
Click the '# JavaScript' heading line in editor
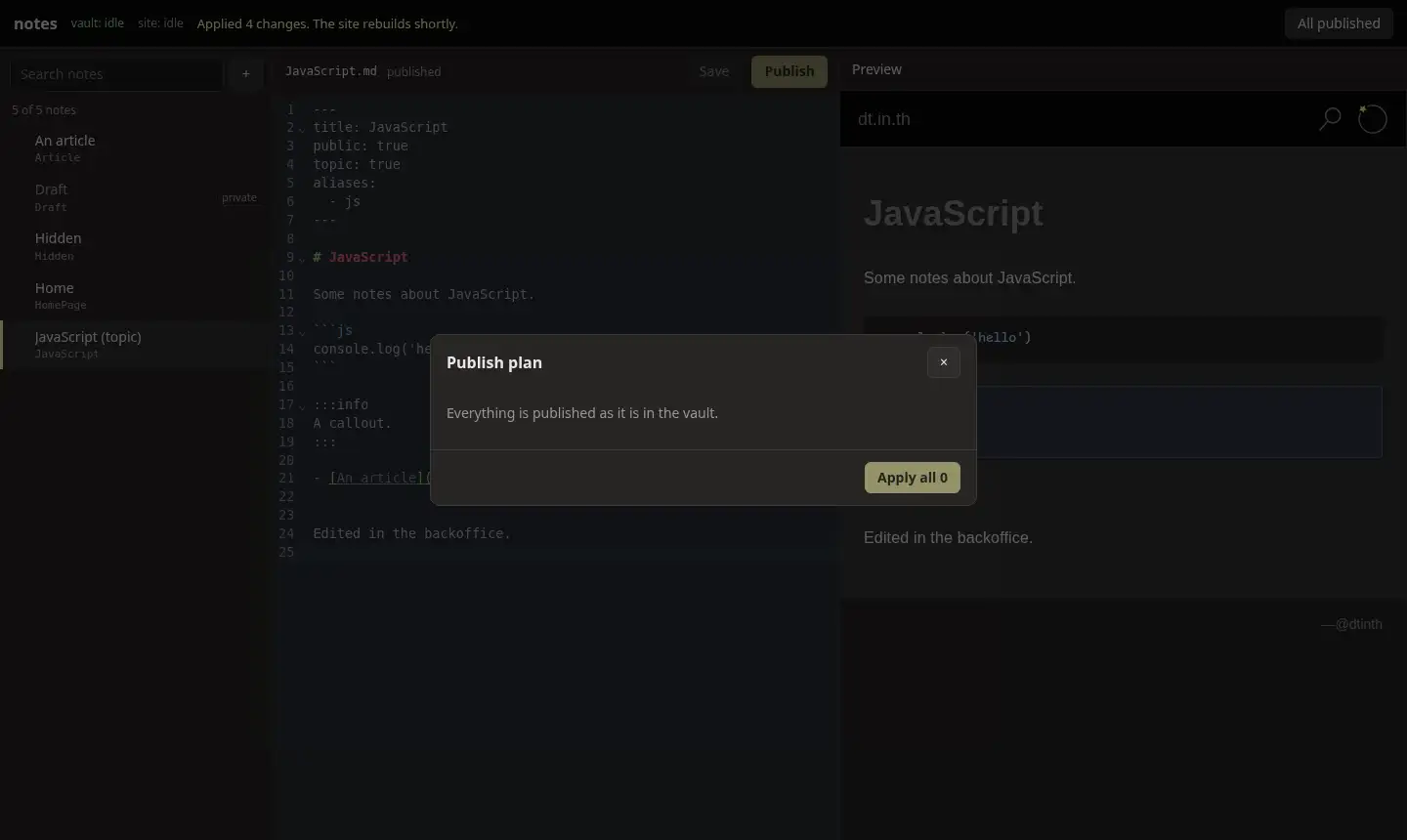[x=361, y=257]
